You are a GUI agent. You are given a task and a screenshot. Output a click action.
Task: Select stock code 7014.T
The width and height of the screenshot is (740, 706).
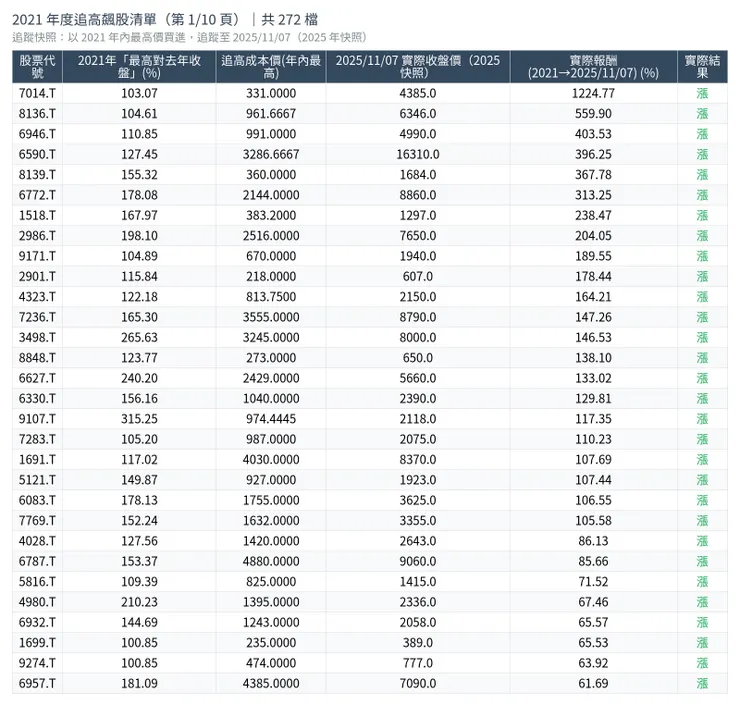[37, 93]
